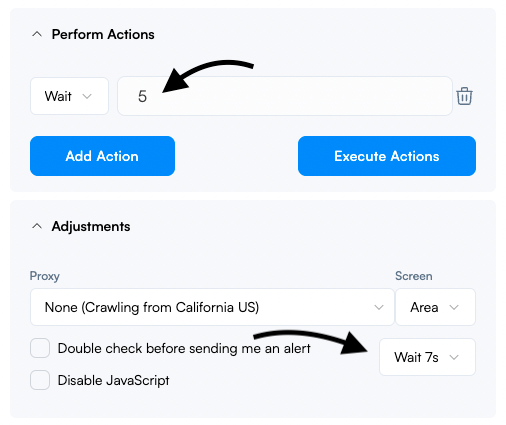
Task: Click the Adjustments section title
Action: tap(91, 227)
